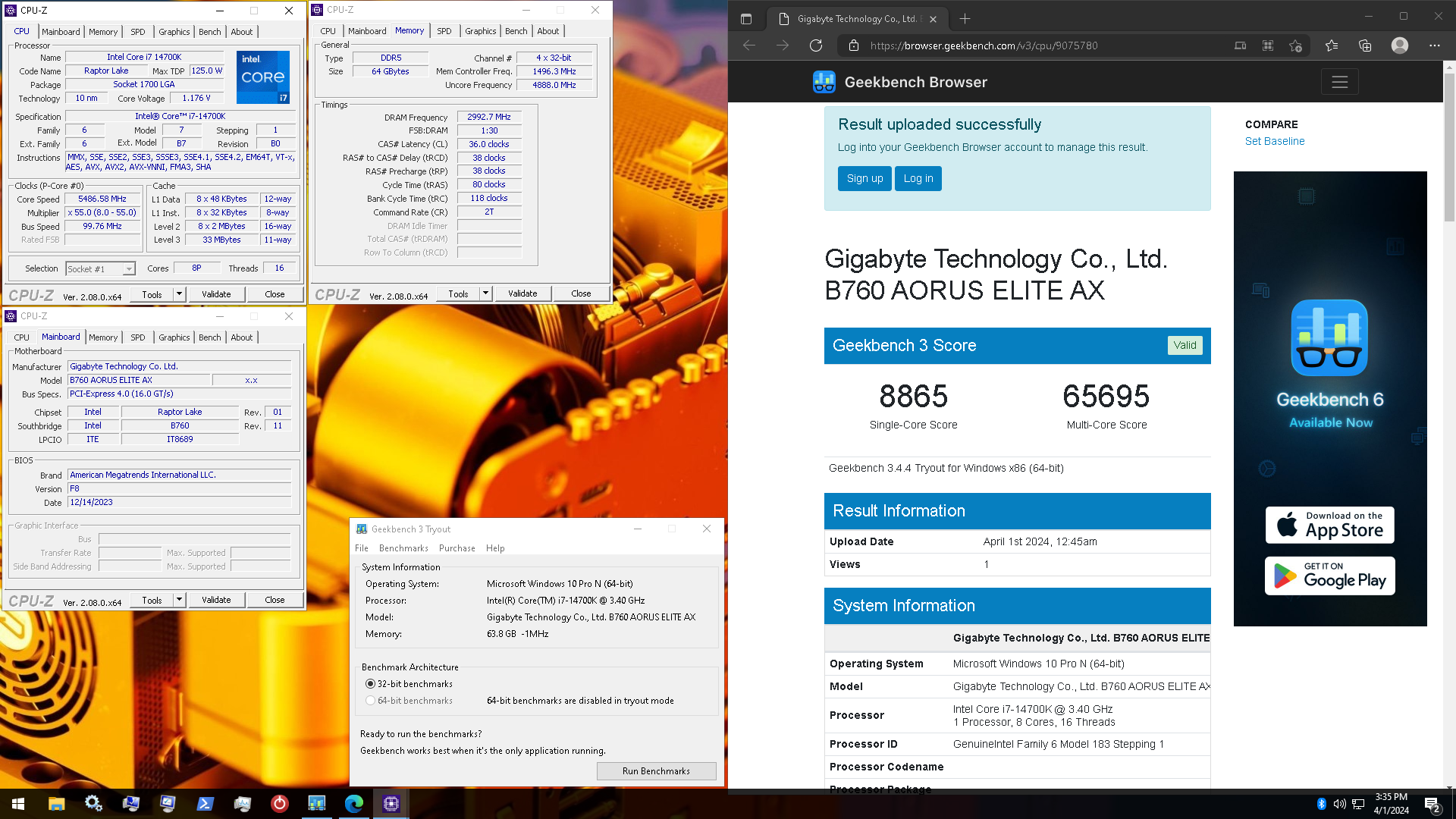
Task: Open the Socket #1 selection dropdown
Action: tap(100, 269)
